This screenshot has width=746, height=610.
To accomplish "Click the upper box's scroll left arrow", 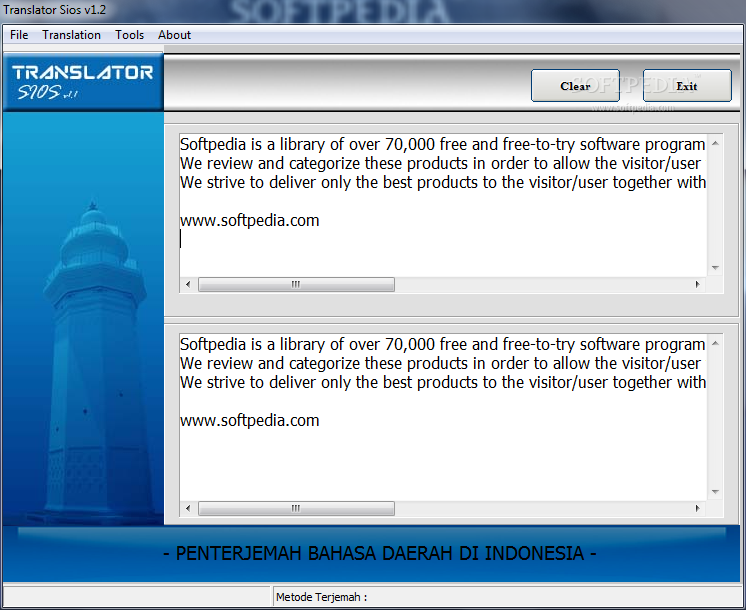I will tap(188, 285).
